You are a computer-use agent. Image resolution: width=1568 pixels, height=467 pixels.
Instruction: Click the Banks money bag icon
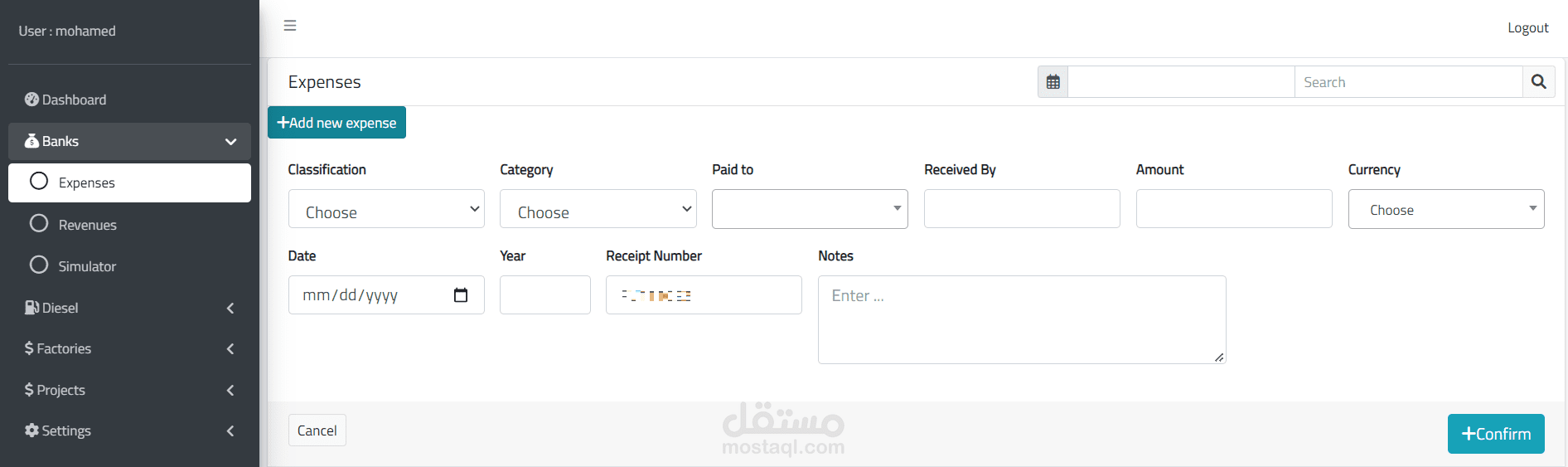coord(31,141)
